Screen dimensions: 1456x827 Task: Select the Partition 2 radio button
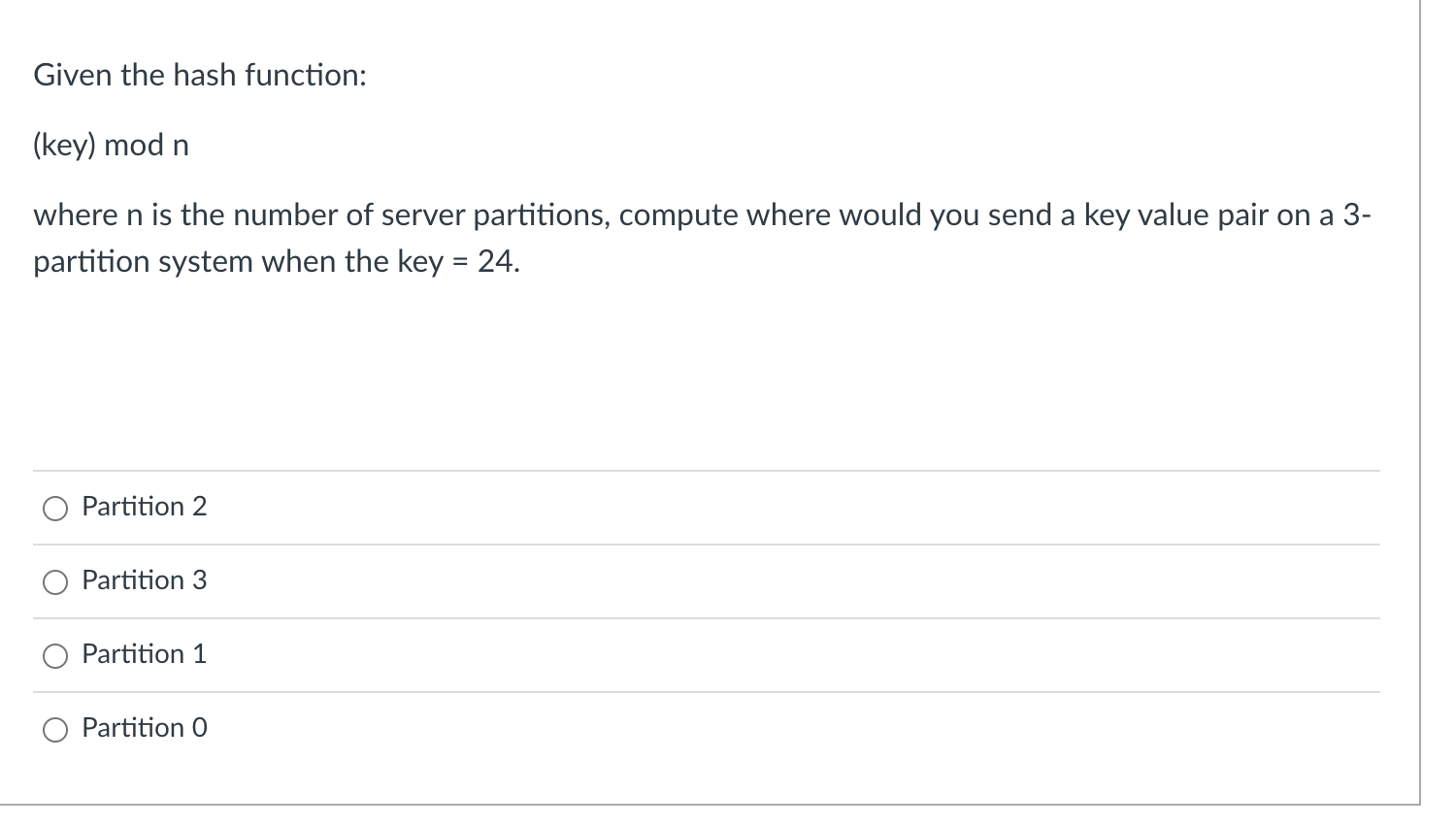pos(55,509)
